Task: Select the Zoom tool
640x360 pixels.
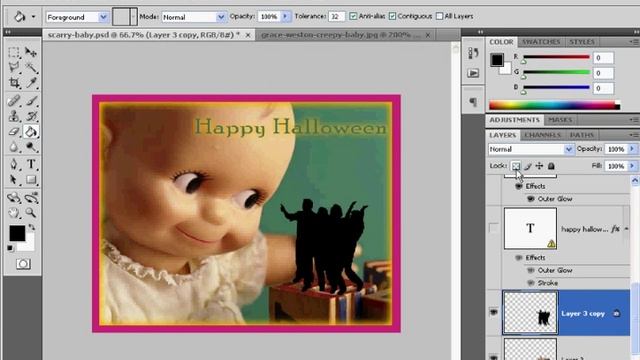Action: [31, 213]
